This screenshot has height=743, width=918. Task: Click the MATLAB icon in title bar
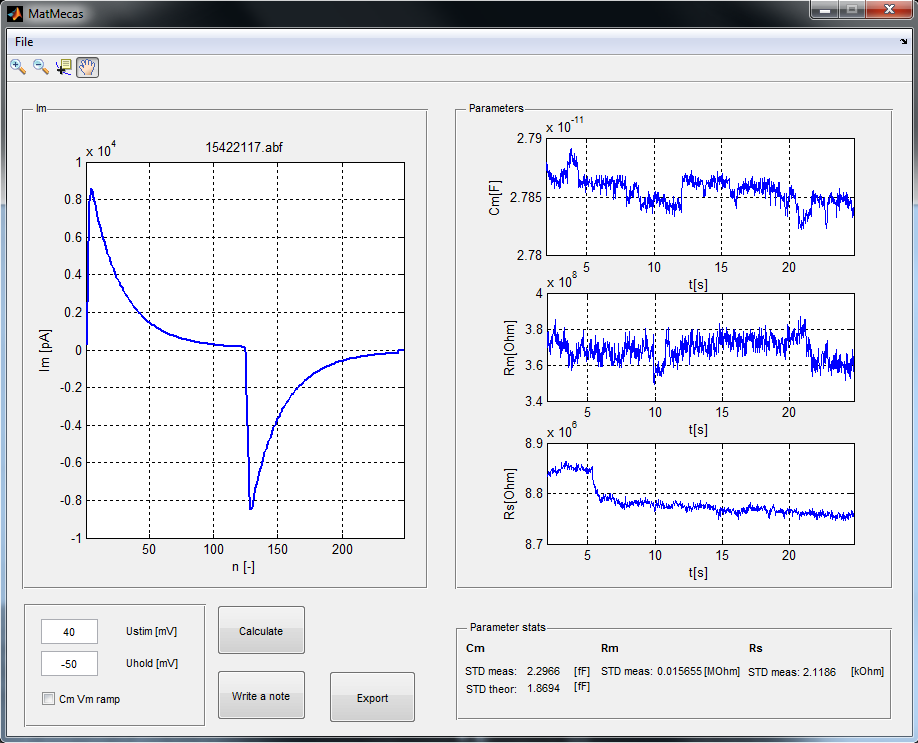coord(15,13)
